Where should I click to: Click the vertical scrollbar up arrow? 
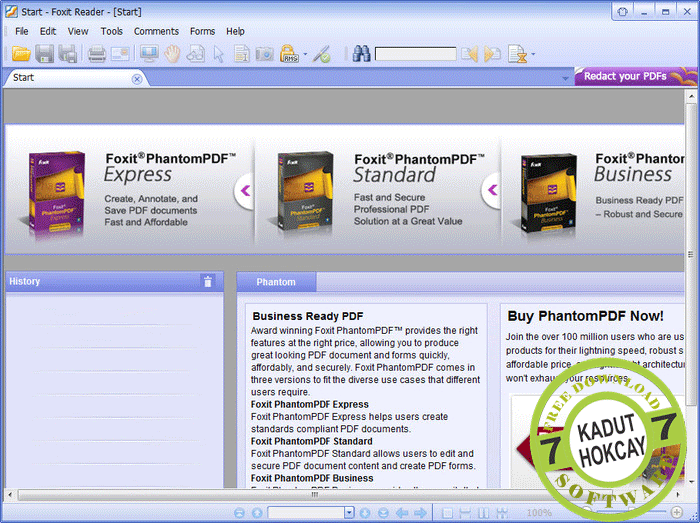[x=691, y=96]
